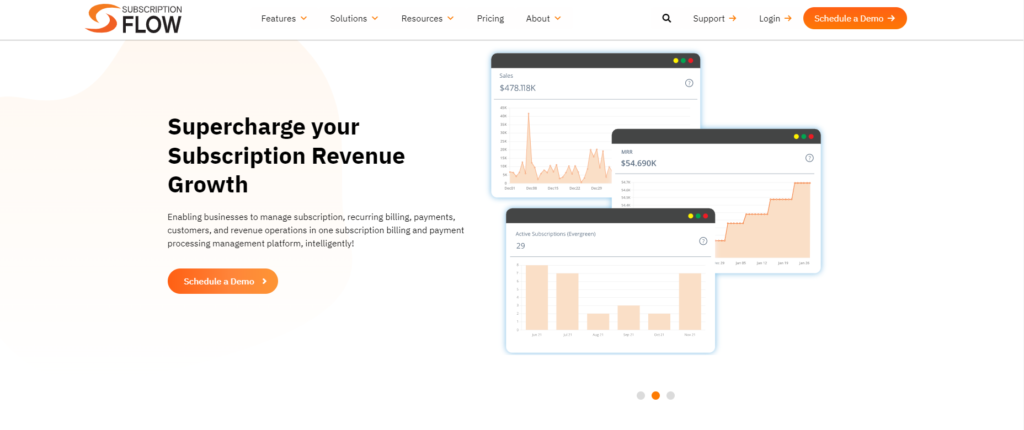
Task: Click red dot on Sales window
Action: pyautogui.click(x=690, y=61)
